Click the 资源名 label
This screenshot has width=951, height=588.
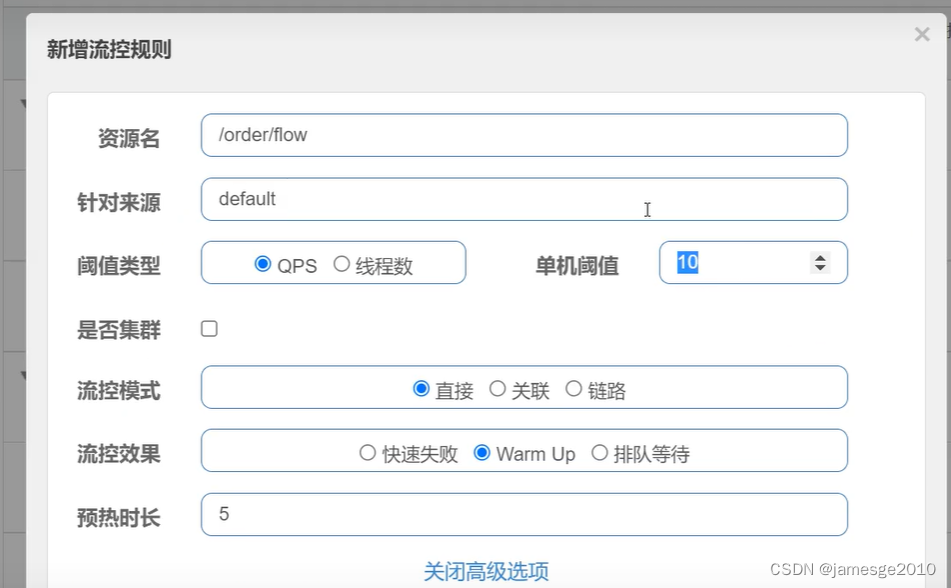tap(129, 138)
